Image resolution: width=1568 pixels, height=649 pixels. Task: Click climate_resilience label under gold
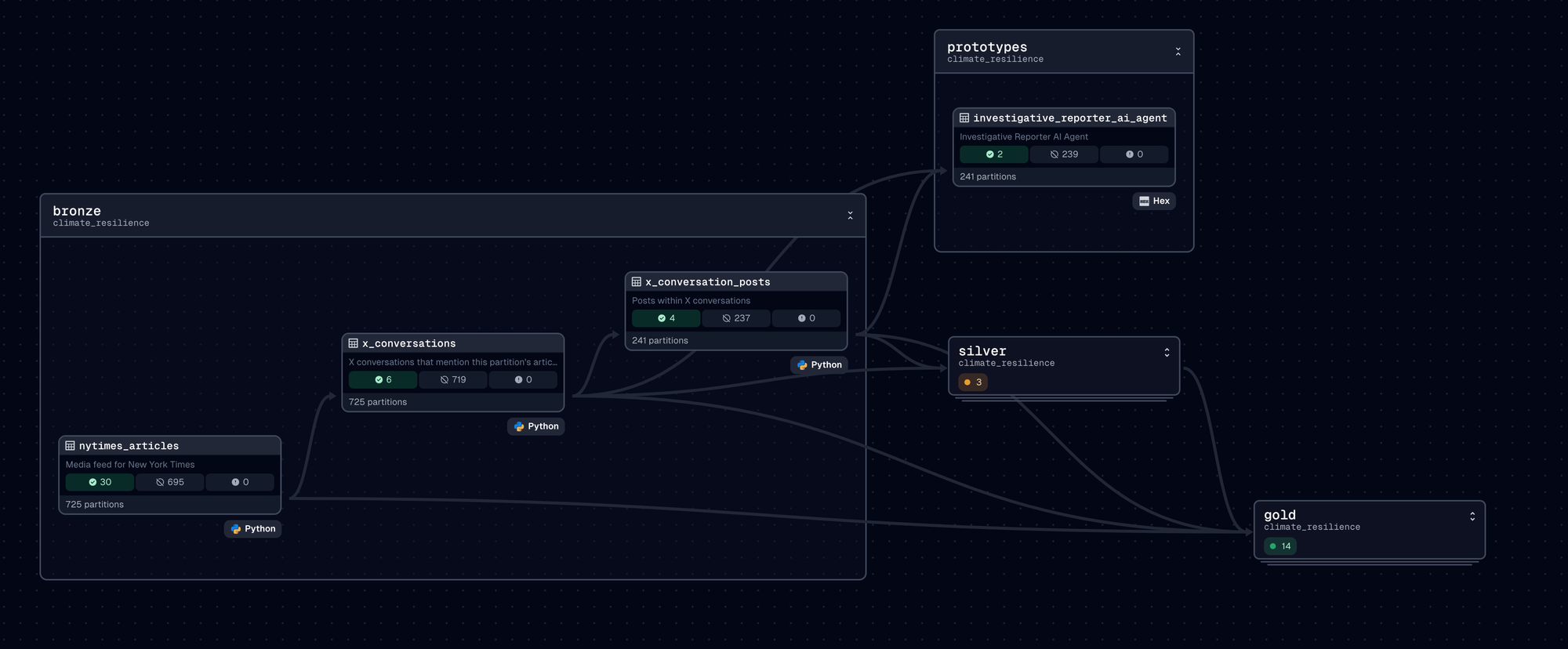[x=1312, y=528]
